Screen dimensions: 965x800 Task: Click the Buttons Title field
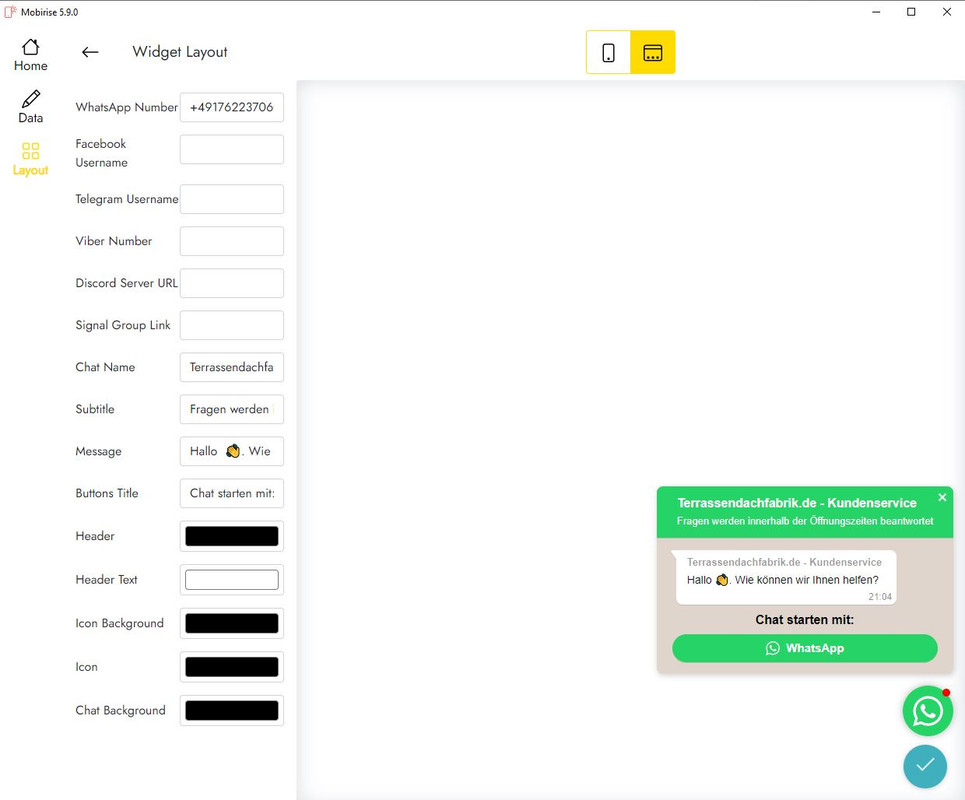point(231,493)
